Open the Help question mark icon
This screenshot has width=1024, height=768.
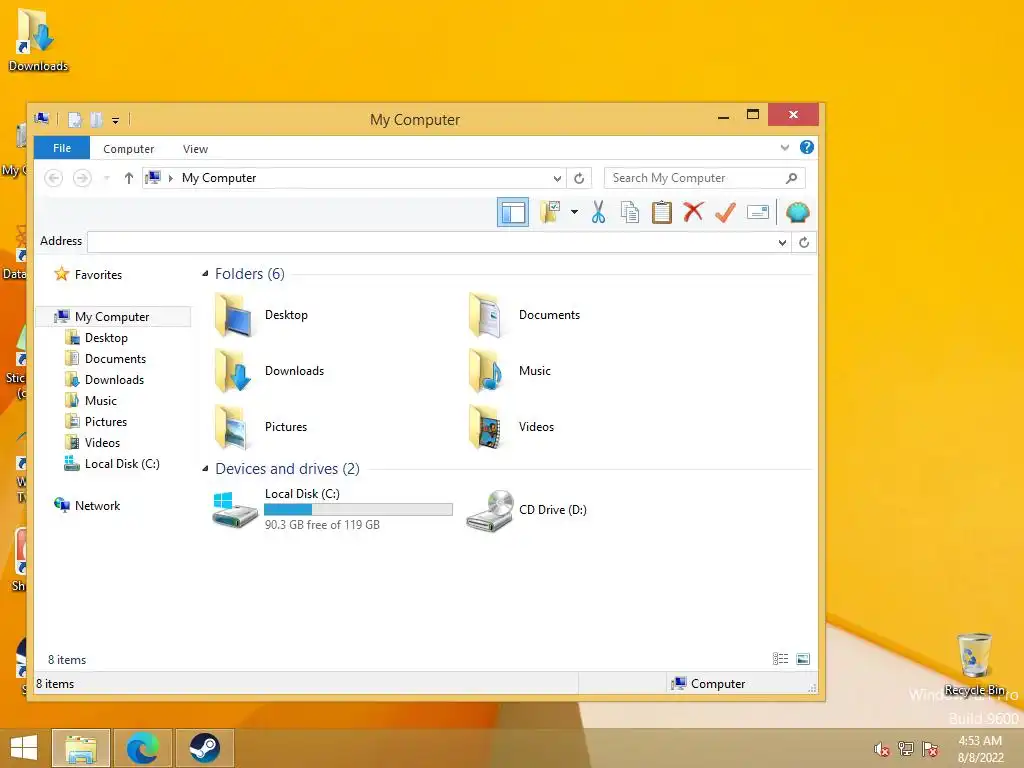click(807, 148)
